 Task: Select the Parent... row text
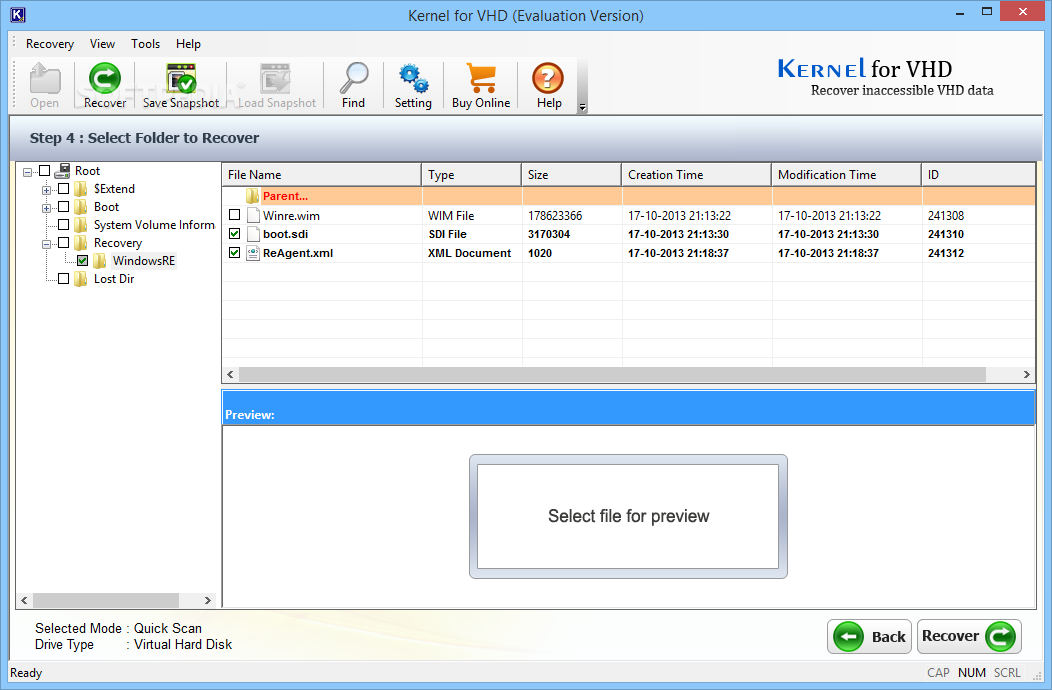tap(285, 196)
